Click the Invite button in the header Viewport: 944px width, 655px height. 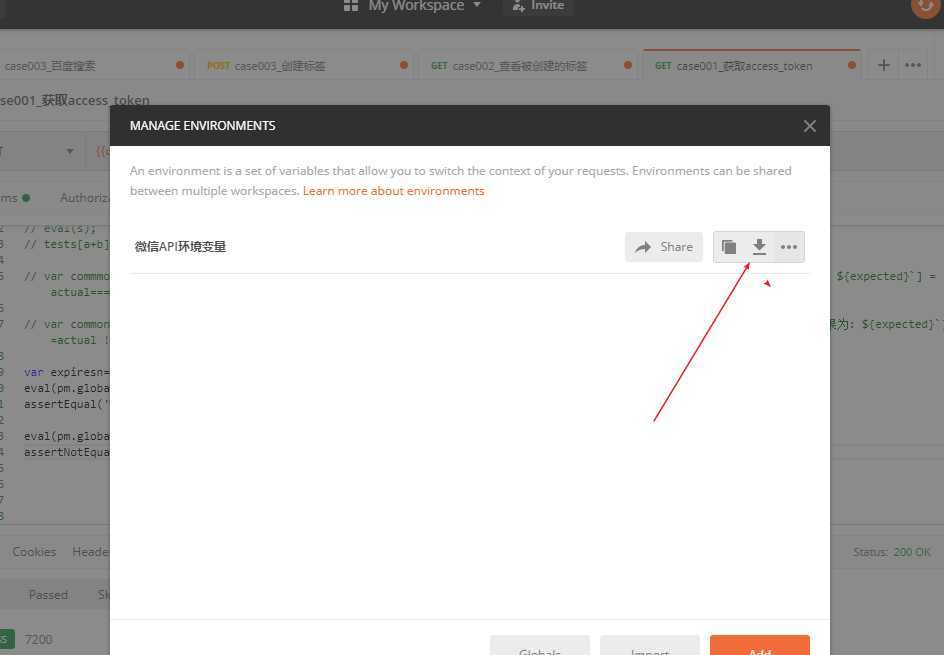point(538,6)
